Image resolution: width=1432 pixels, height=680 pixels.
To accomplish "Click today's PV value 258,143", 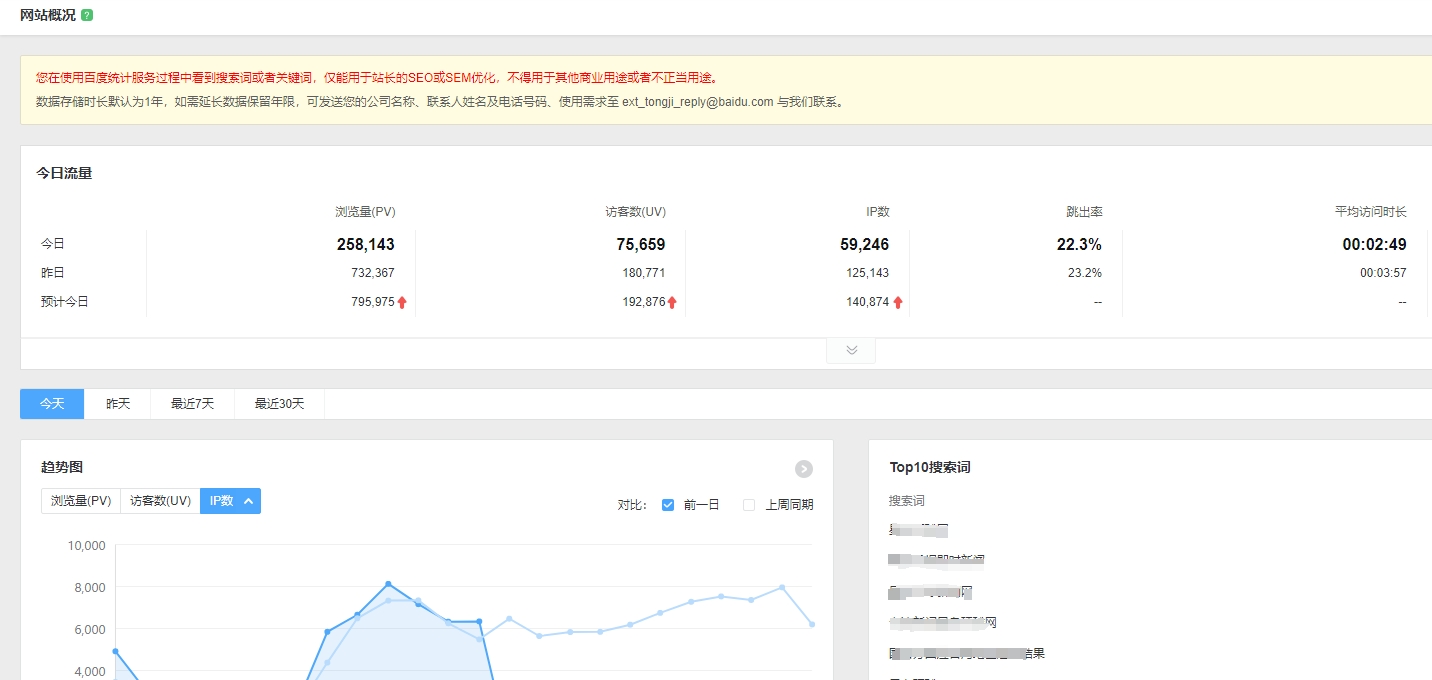I will click(364, 244).
